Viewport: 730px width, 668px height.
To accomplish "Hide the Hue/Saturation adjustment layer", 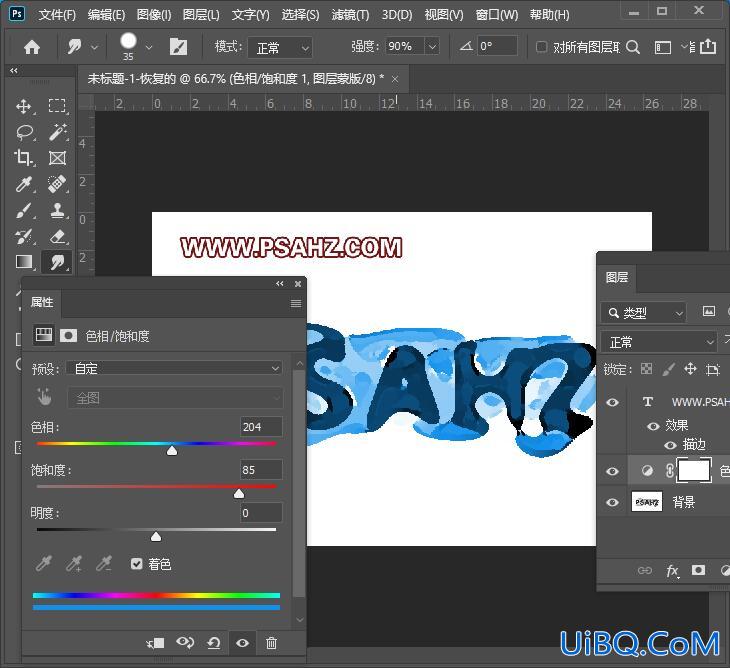I will pos(613,471).
